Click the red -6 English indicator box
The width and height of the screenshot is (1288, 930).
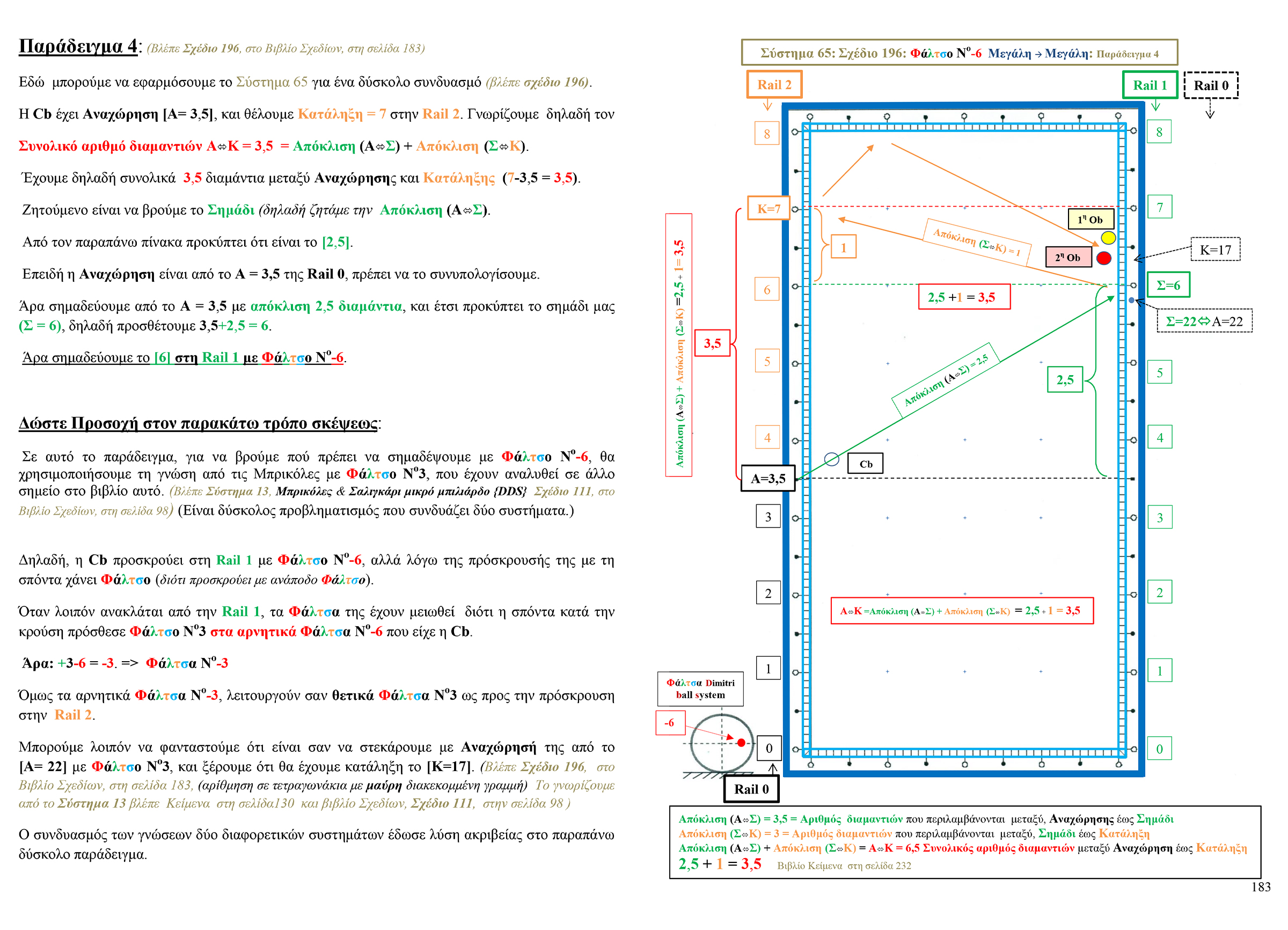point(670,723)
